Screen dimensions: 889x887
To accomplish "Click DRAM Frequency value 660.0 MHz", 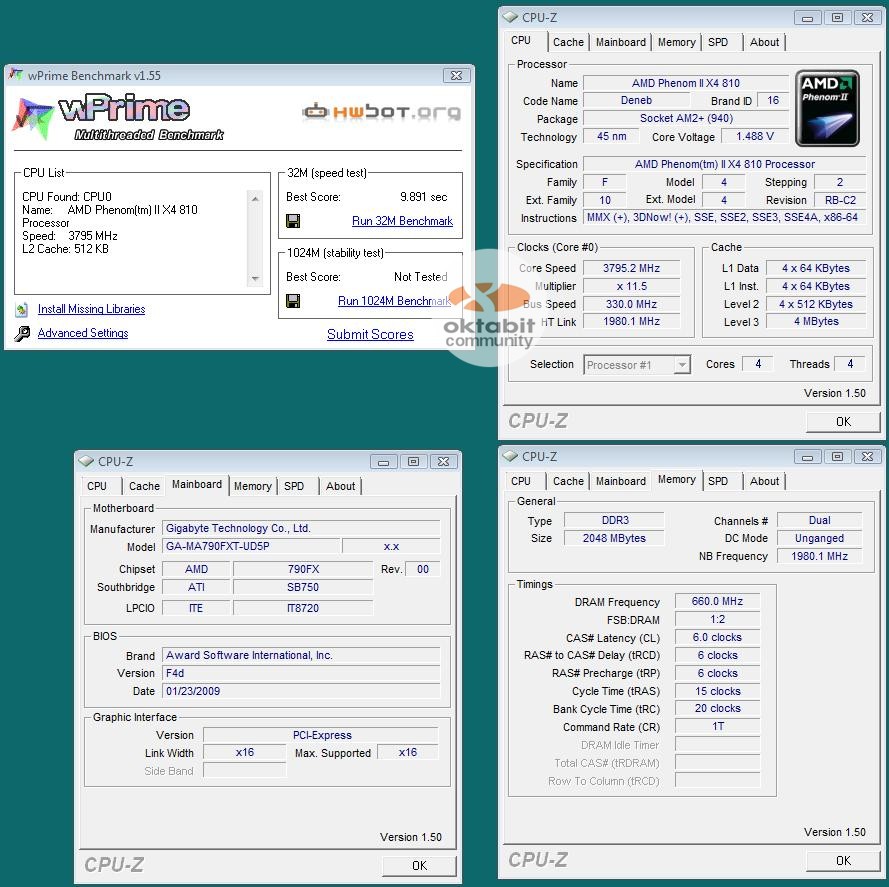I will [717, 601].
